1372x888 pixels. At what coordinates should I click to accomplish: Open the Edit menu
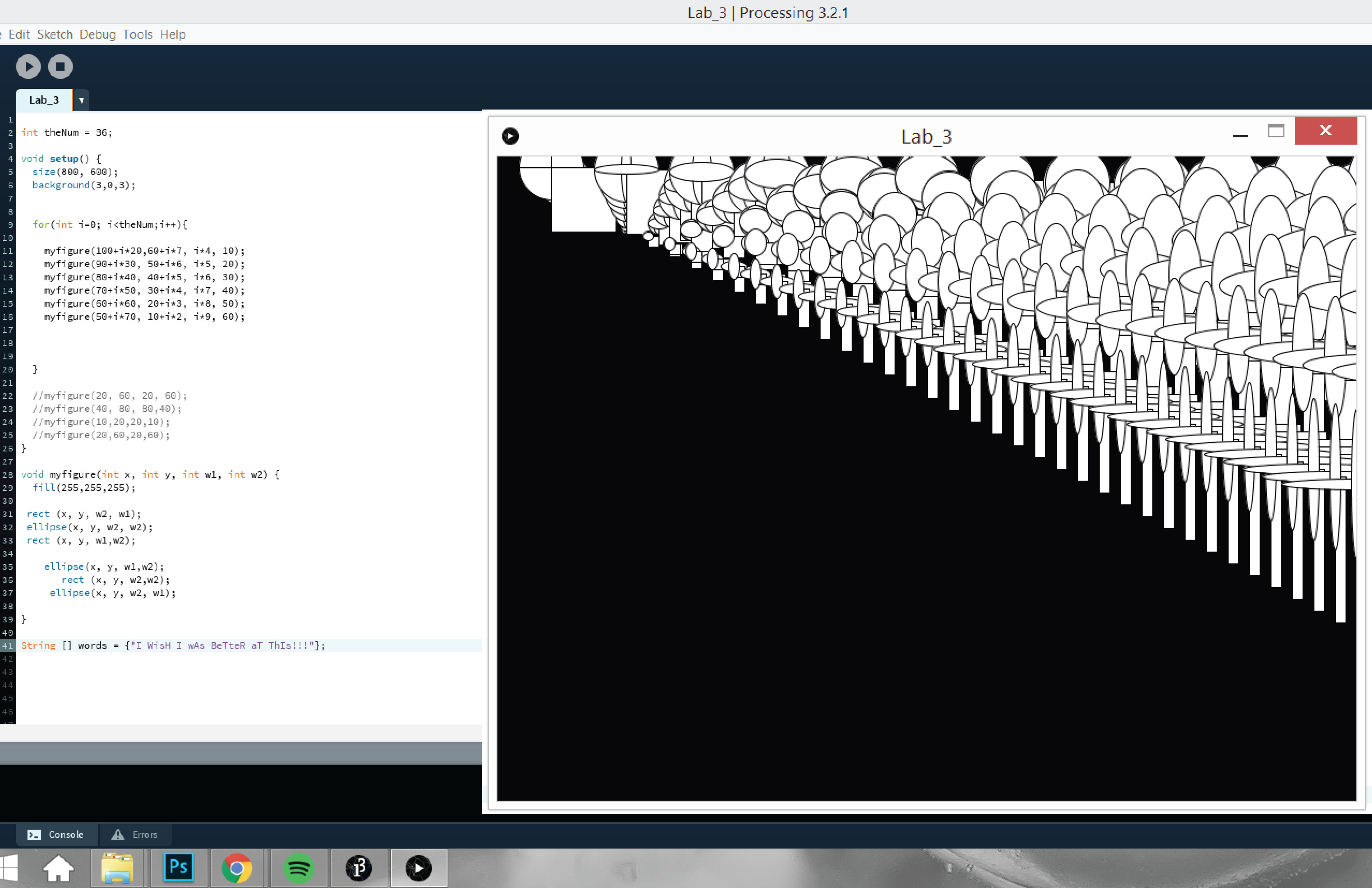tap(19, 35)
